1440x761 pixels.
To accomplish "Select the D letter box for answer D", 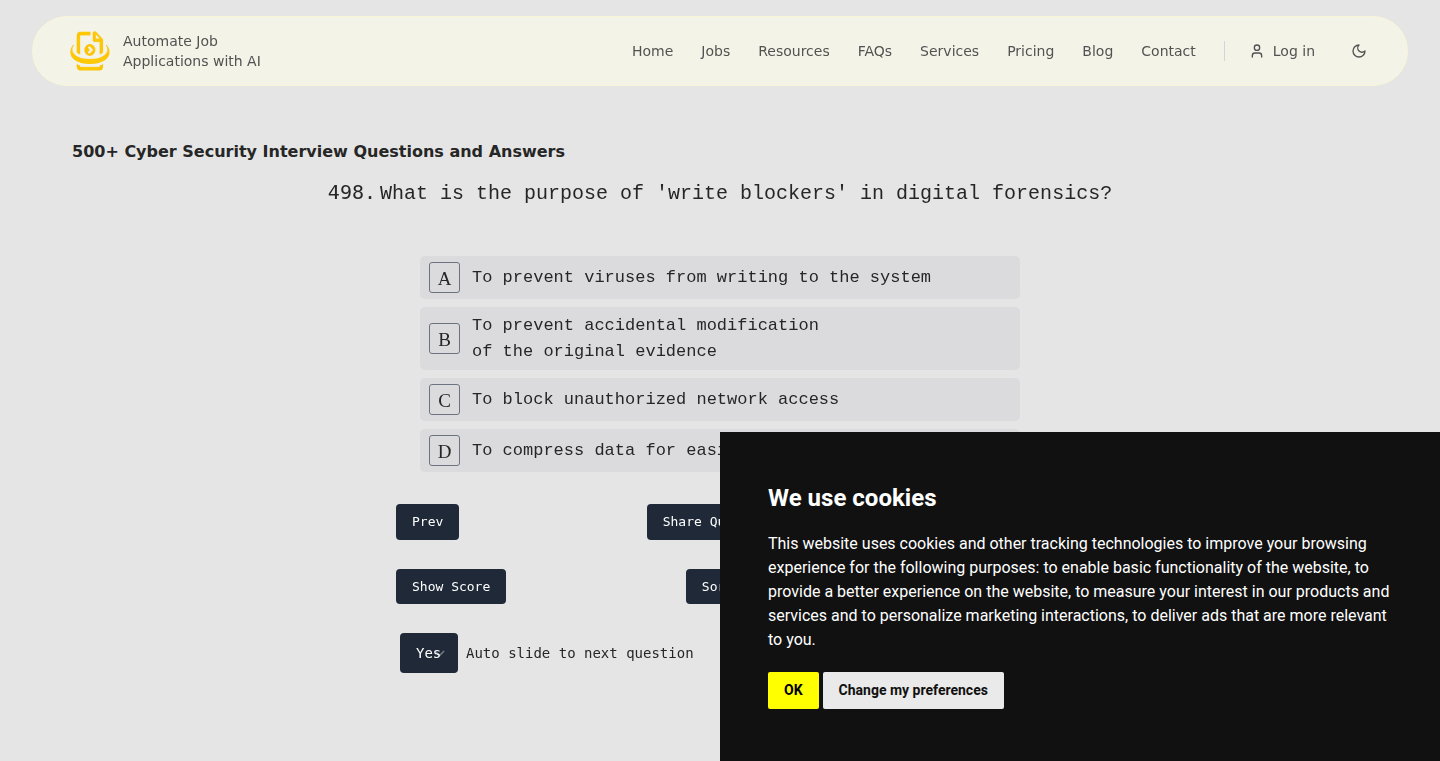I will click(x=445, y=450).
